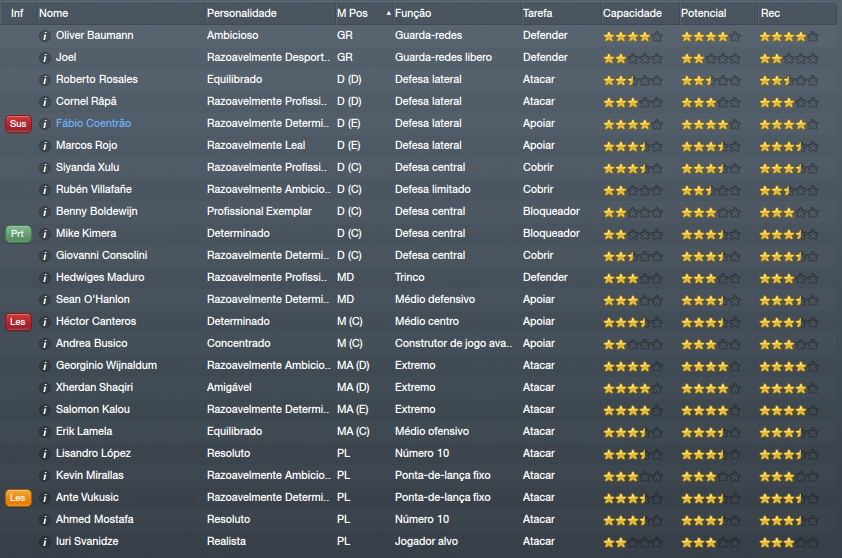The width and height of the screenshot is (842, 558).
Task: Click info icon next to Iuri Svanidze
Action: (44, 541)
